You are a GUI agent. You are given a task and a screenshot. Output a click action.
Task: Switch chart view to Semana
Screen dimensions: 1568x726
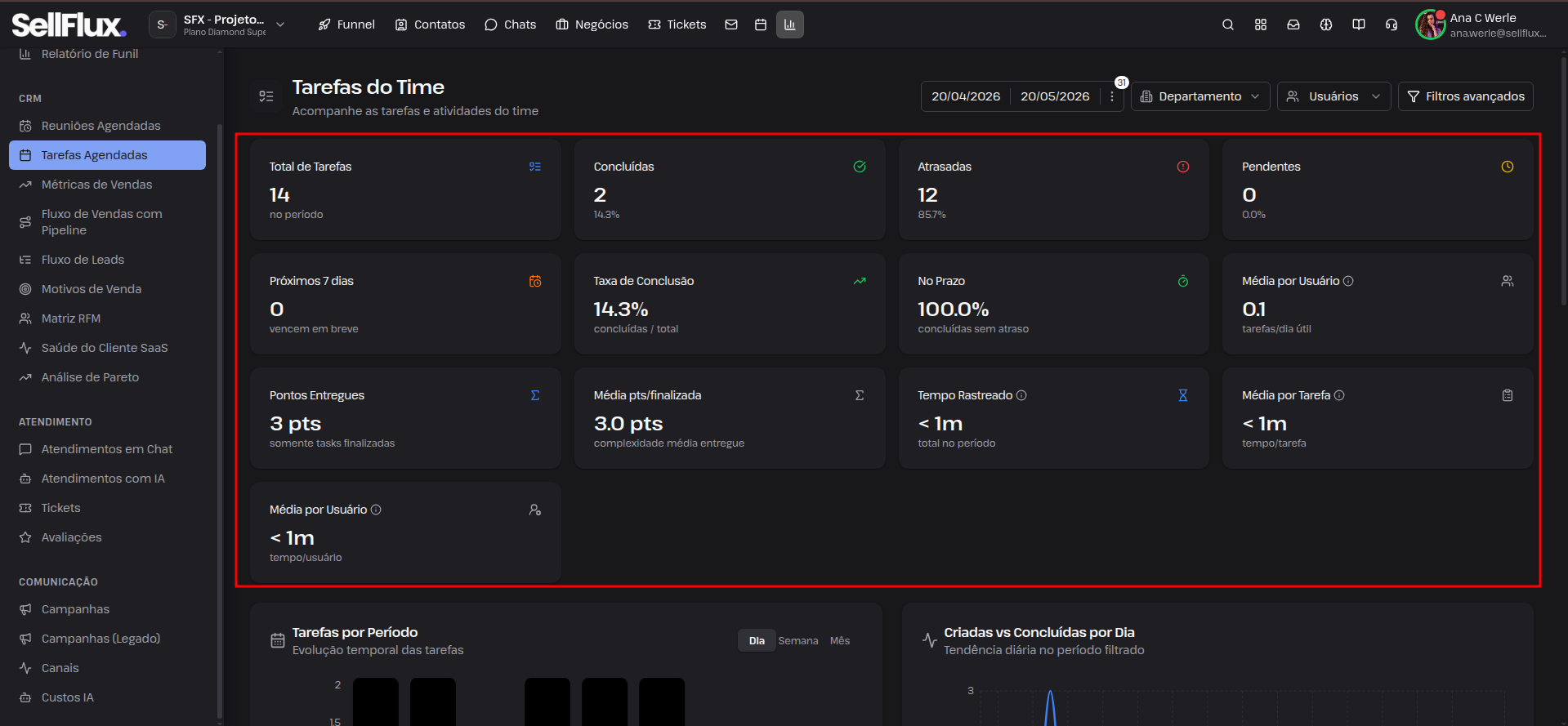798,641
